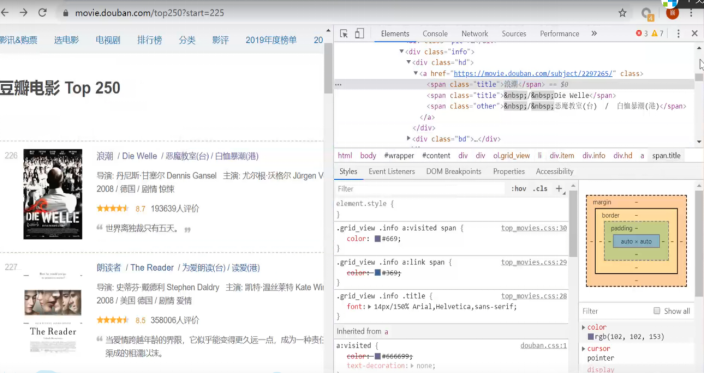Open the Event Listeners sub-tab

392,171
